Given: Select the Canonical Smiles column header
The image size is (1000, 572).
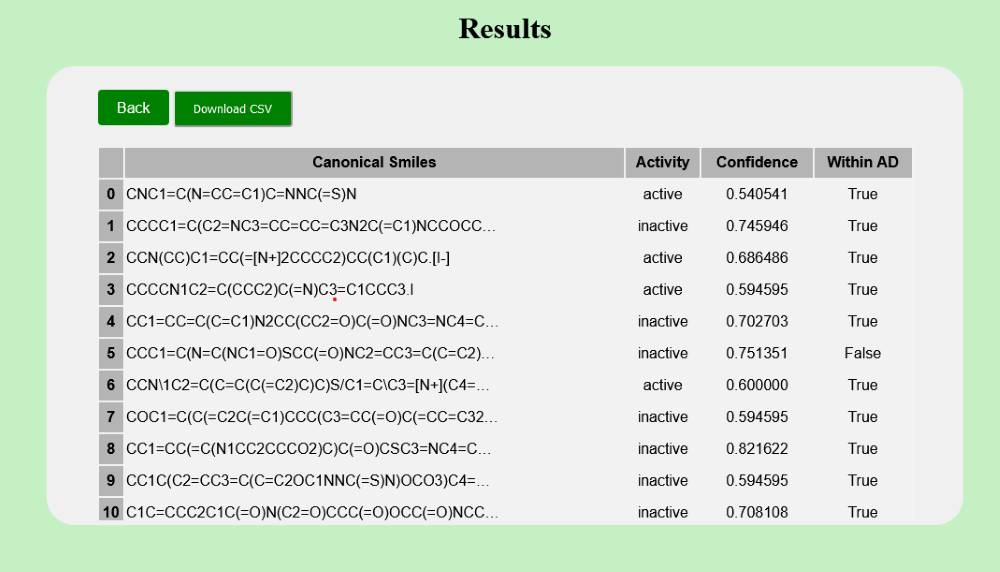Looking at the screenshot, I should click(374, 163).
